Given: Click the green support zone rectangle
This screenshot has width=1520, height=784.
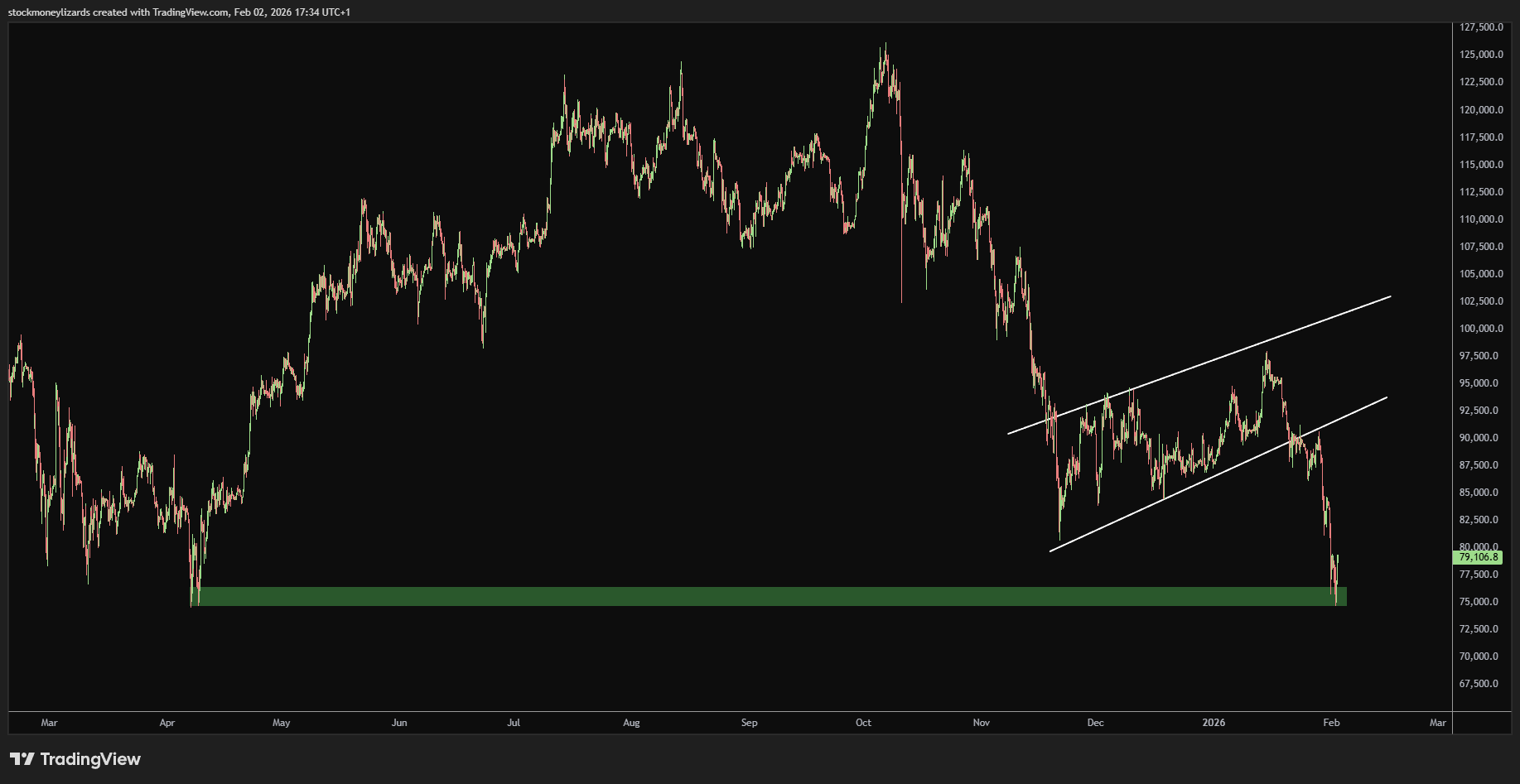Looking at the screenshot, I should [x=769, y=596].
